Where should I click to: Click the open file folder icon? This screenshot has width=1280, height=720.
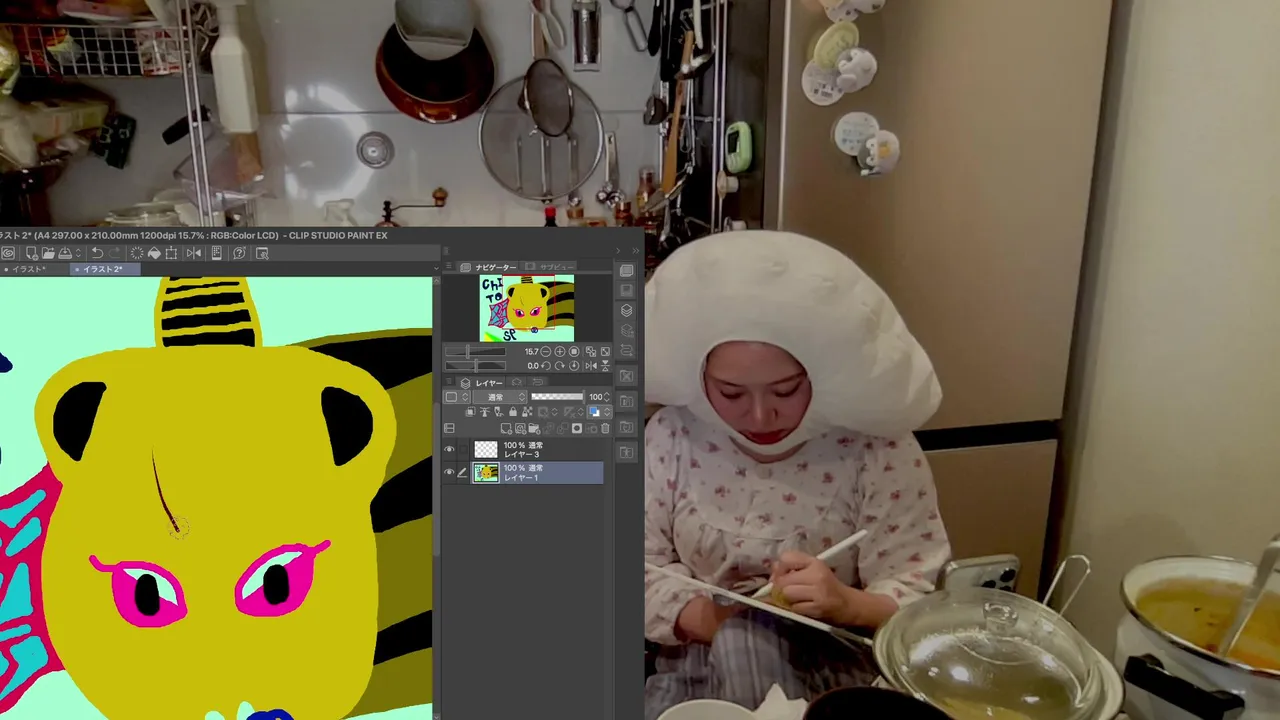coord(48,253)
